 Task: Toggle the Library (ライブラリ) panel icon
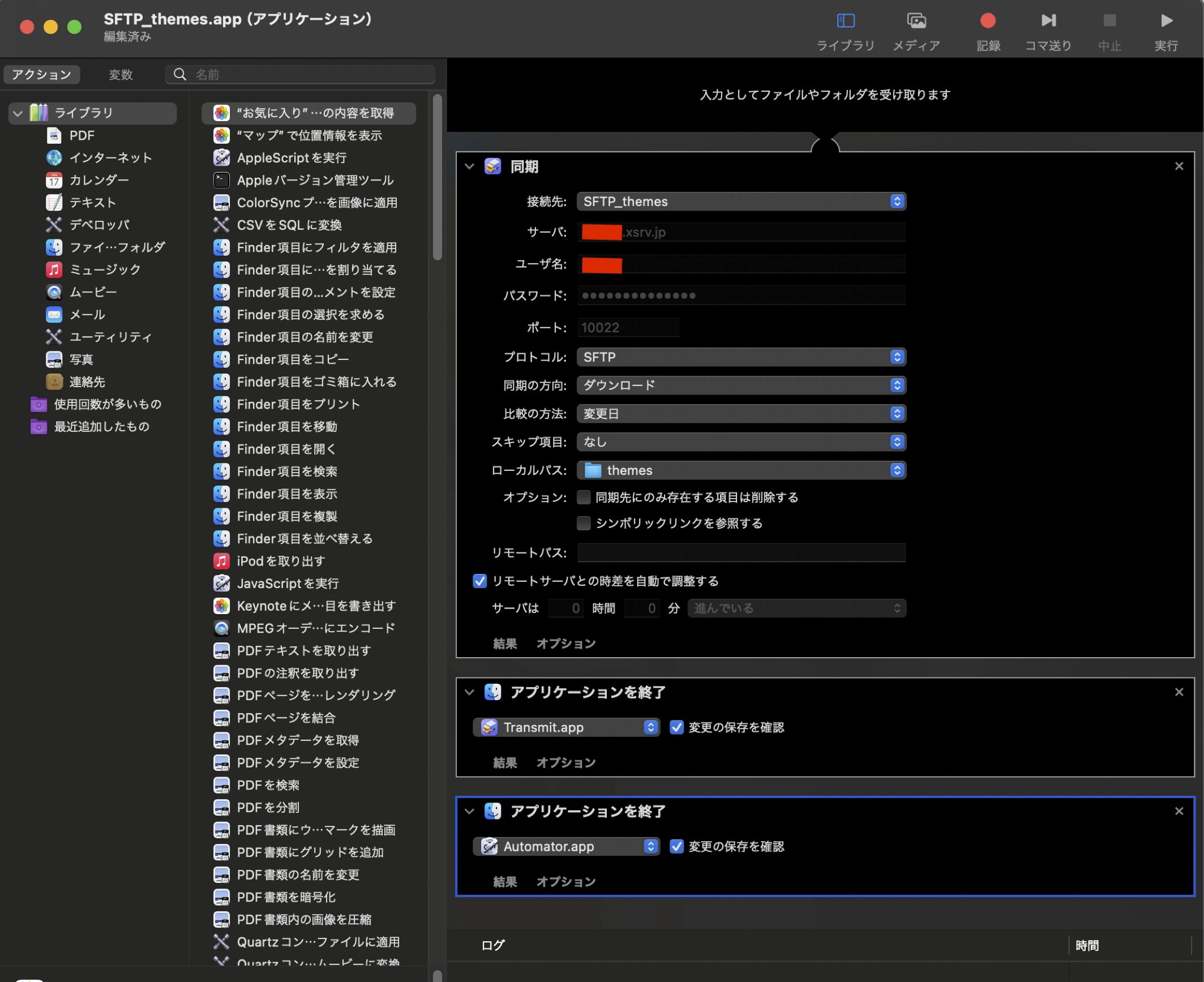pos(845,21)
